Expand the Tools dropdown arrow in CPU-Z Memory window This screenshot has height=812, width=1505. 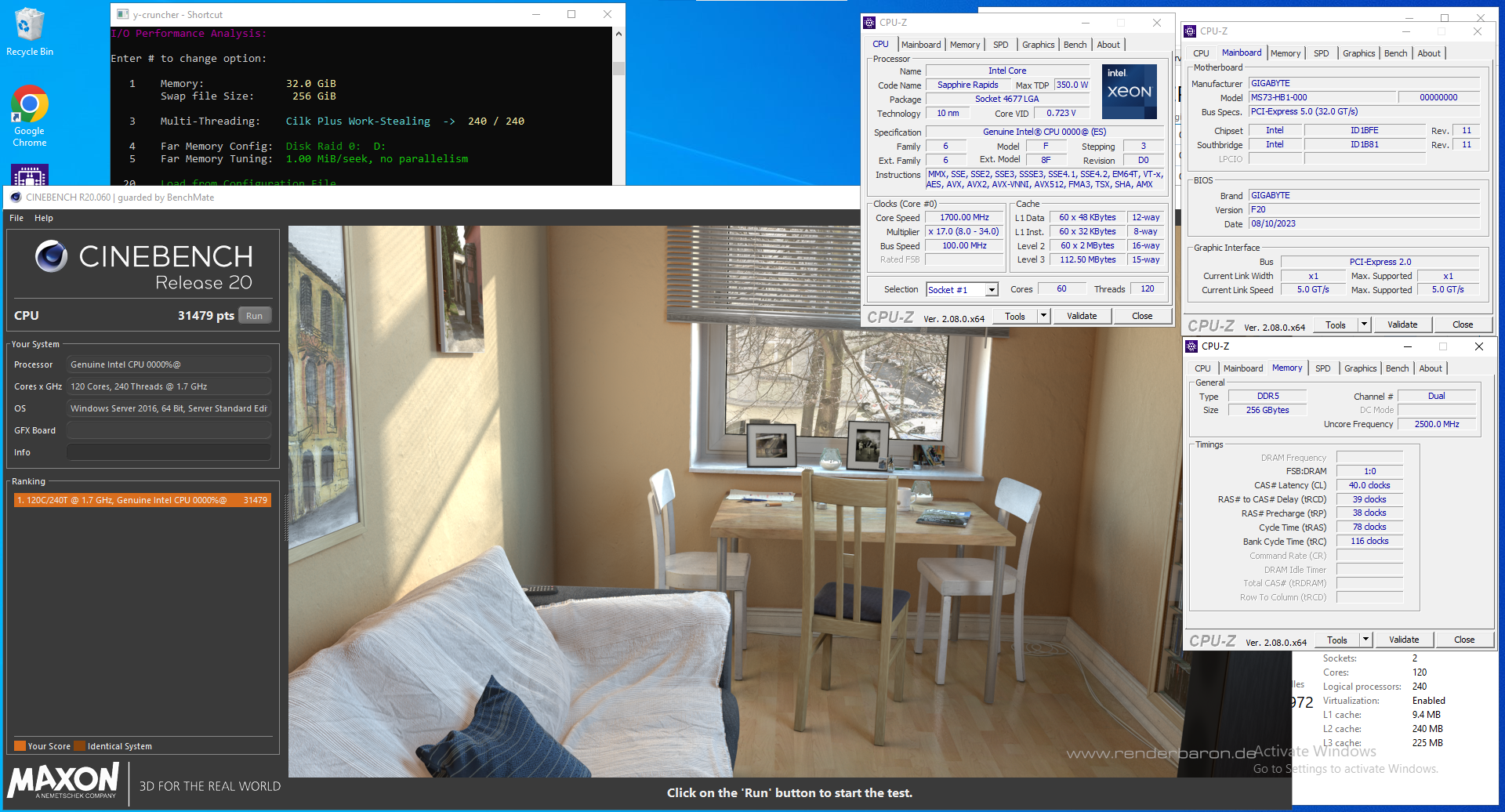point(1365,640)
